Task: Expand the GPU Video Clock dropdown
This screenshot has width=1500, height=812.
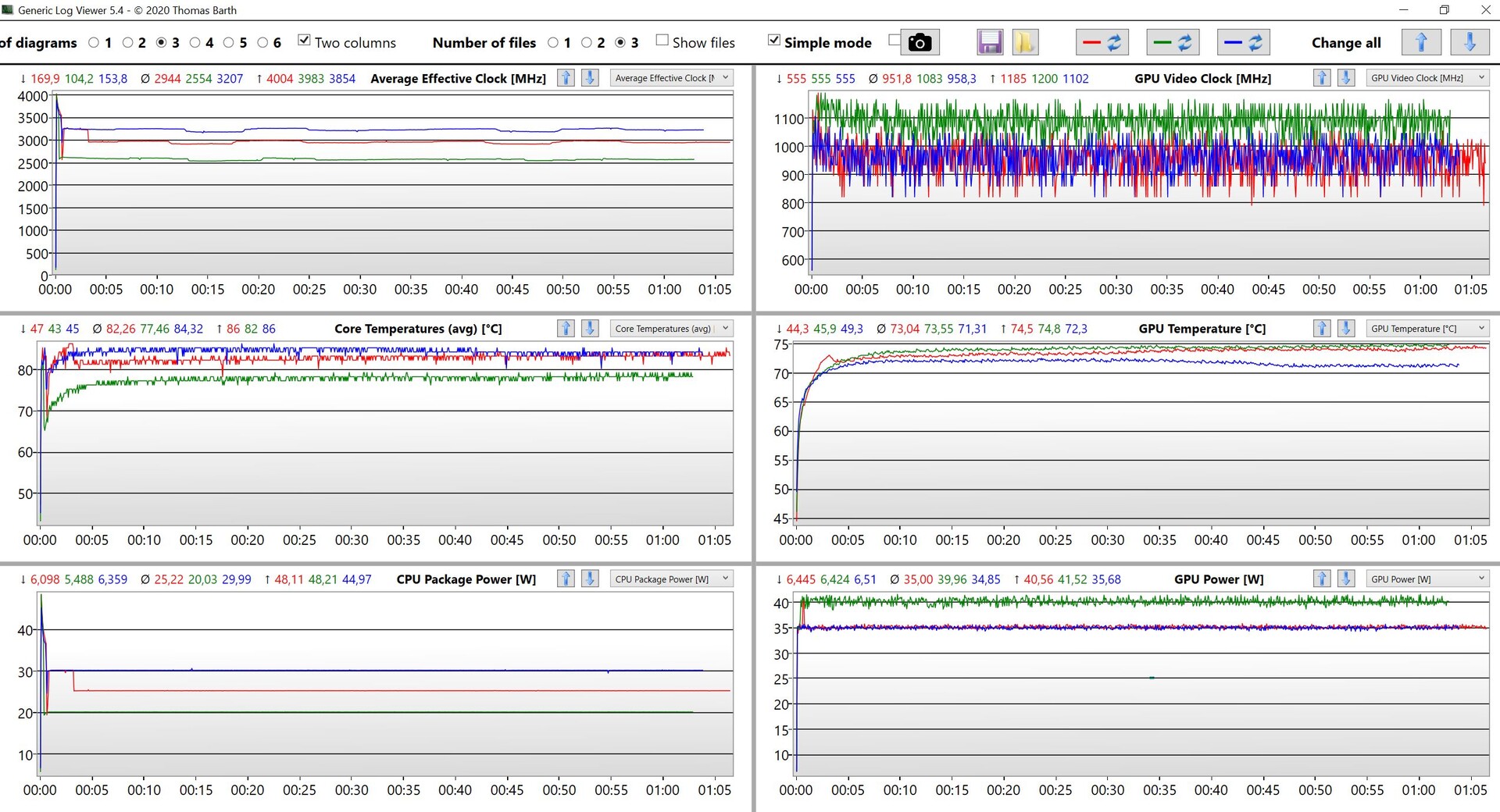Action: (x=1427, y=78)
